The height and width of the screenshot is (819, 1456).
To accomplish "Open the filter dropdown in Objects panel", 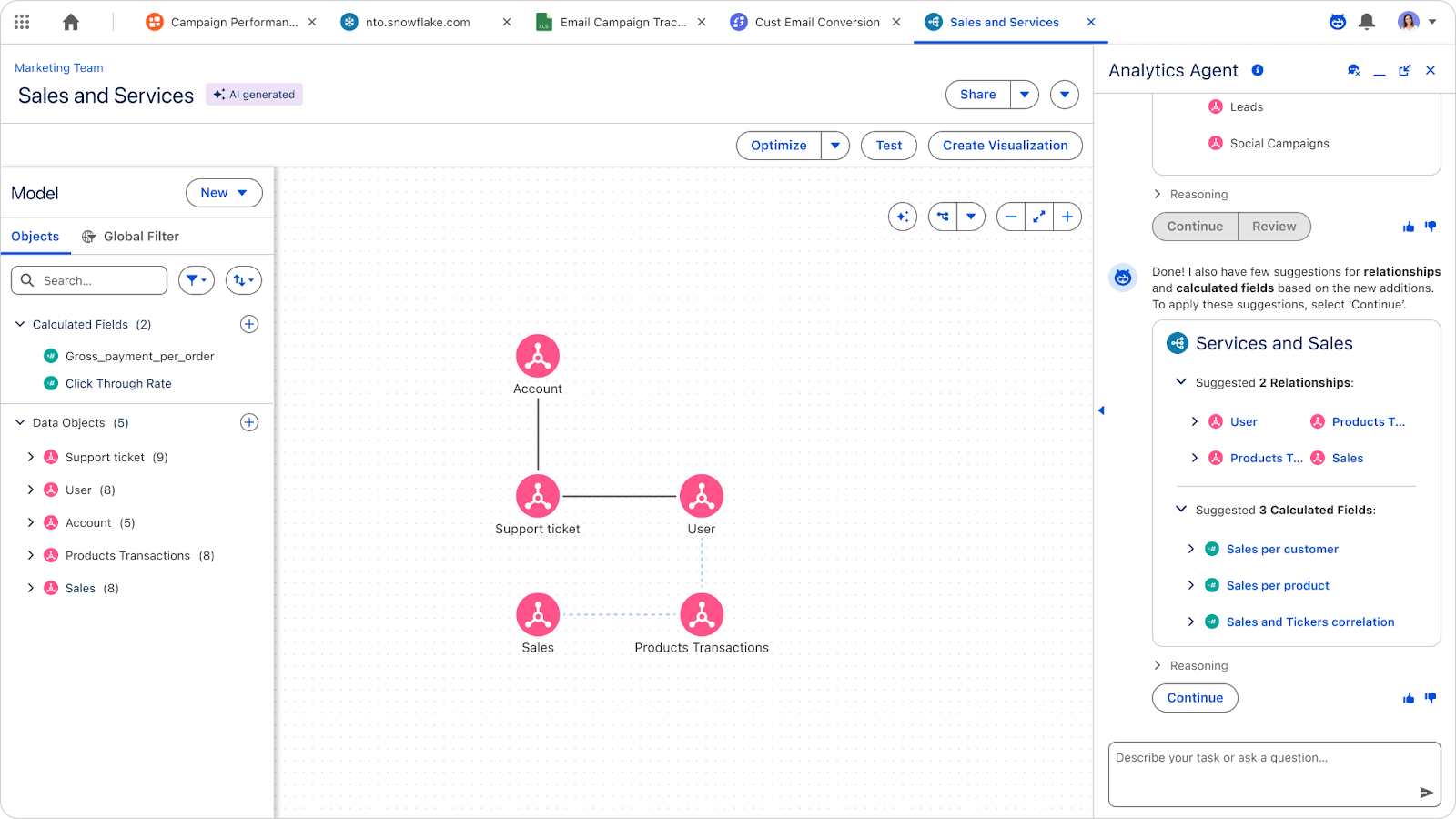I will [x=197, y=280].
